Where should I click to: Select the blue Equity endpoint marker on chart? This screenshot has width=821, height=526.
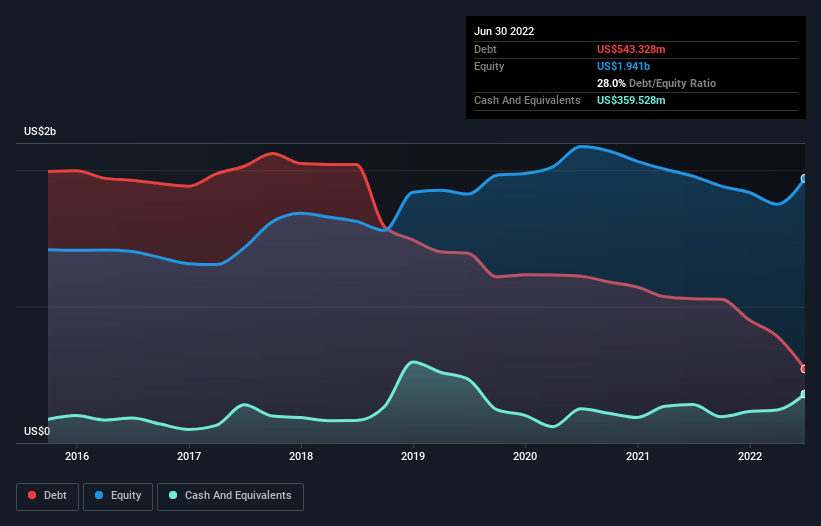[x=804, y=178]
